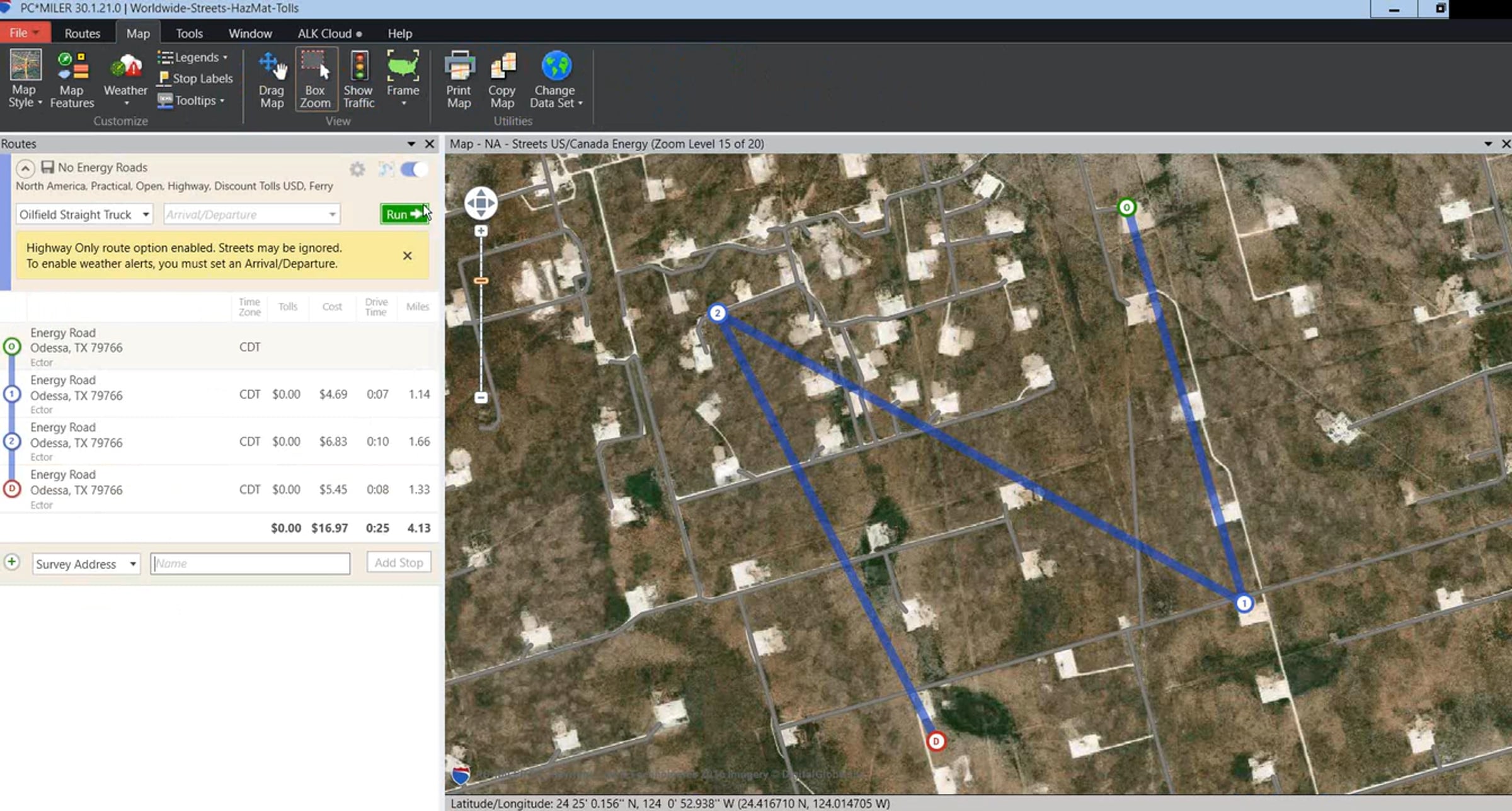
Task: Open the Arrival/Departure dropdown
Action: tap(251, 215)
